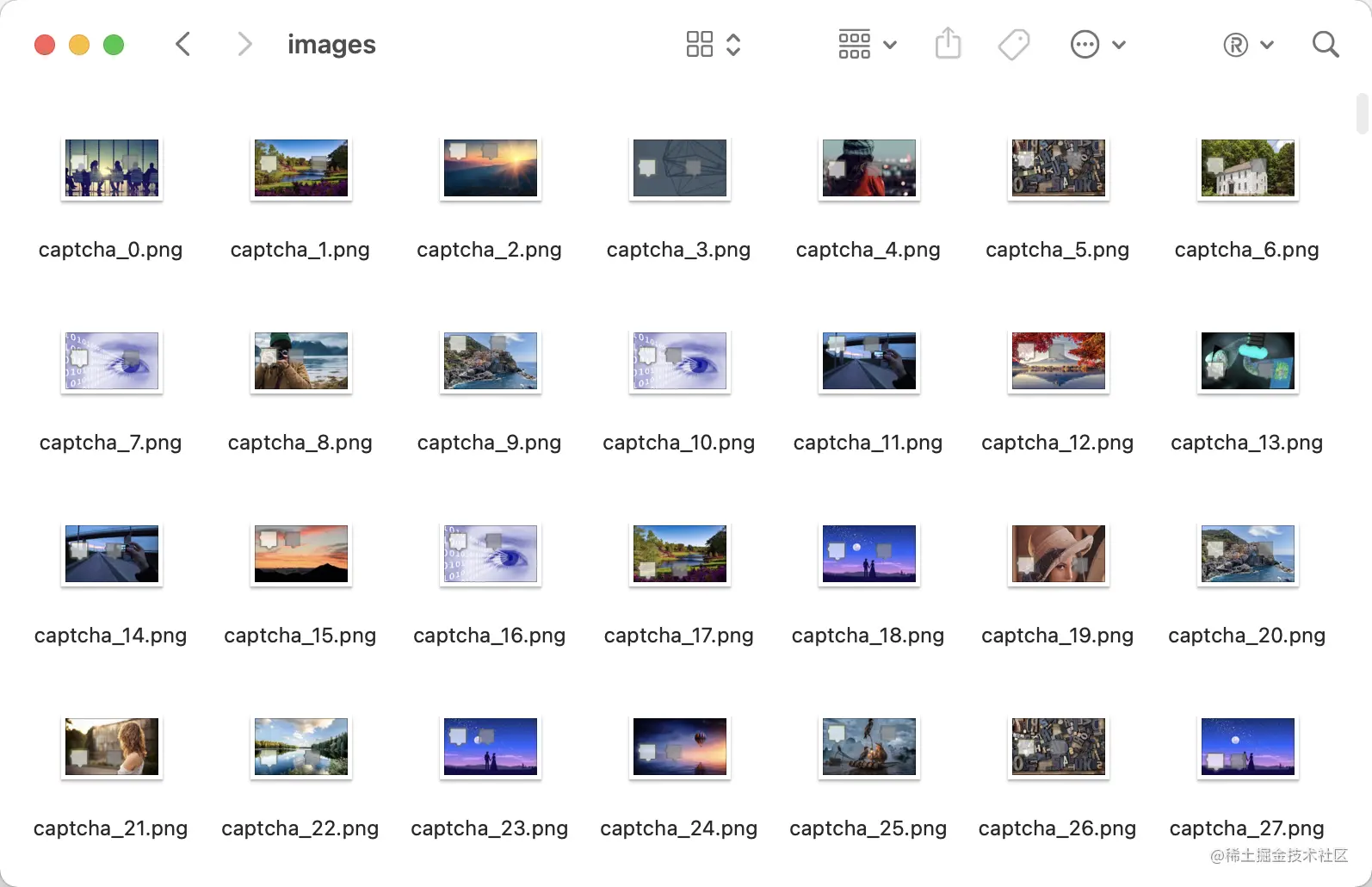Select the captcha_24.png thumbnail

click(680, 747)
